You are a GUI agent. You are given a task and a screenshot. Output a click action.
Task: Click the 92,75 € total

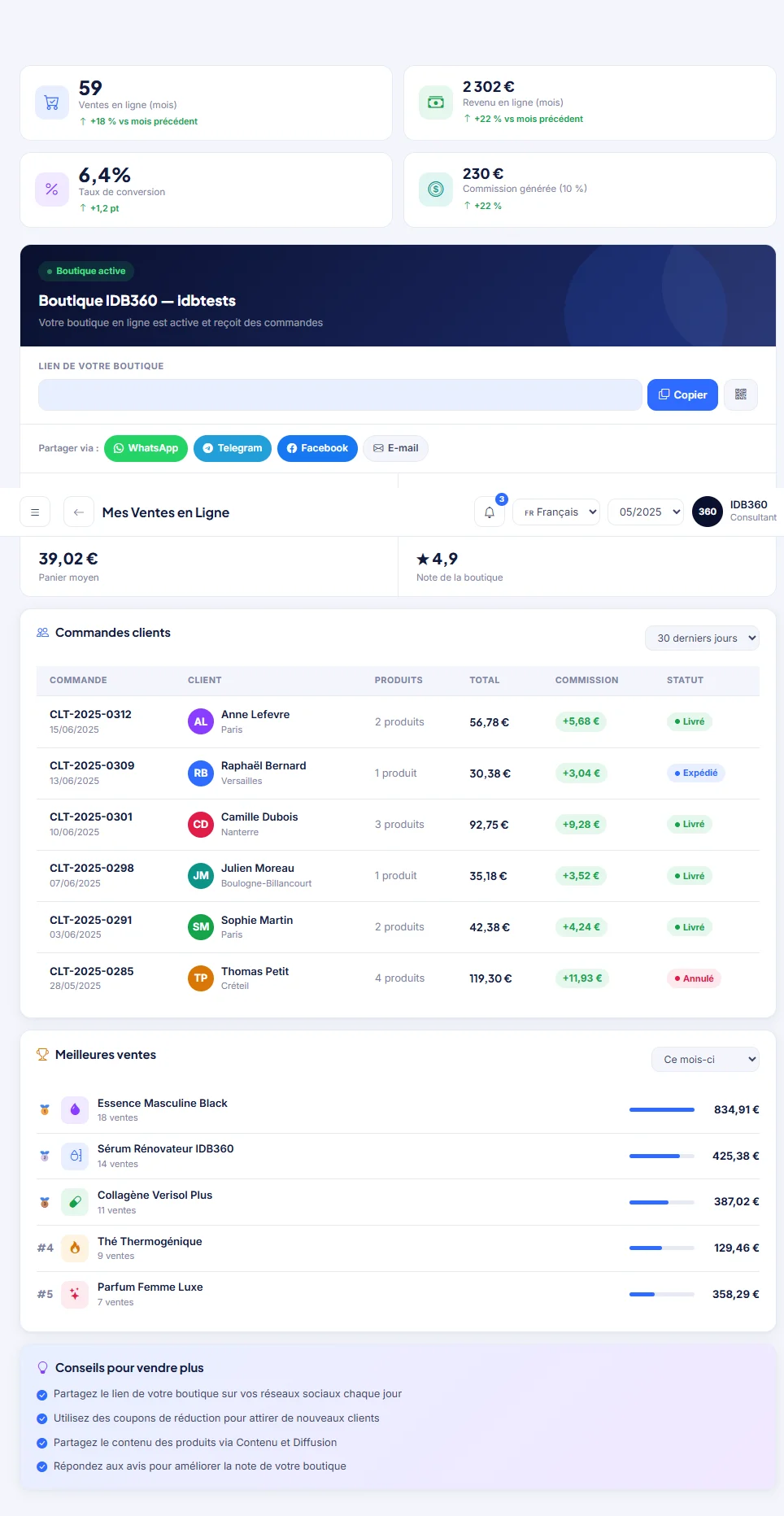point(489,825)
